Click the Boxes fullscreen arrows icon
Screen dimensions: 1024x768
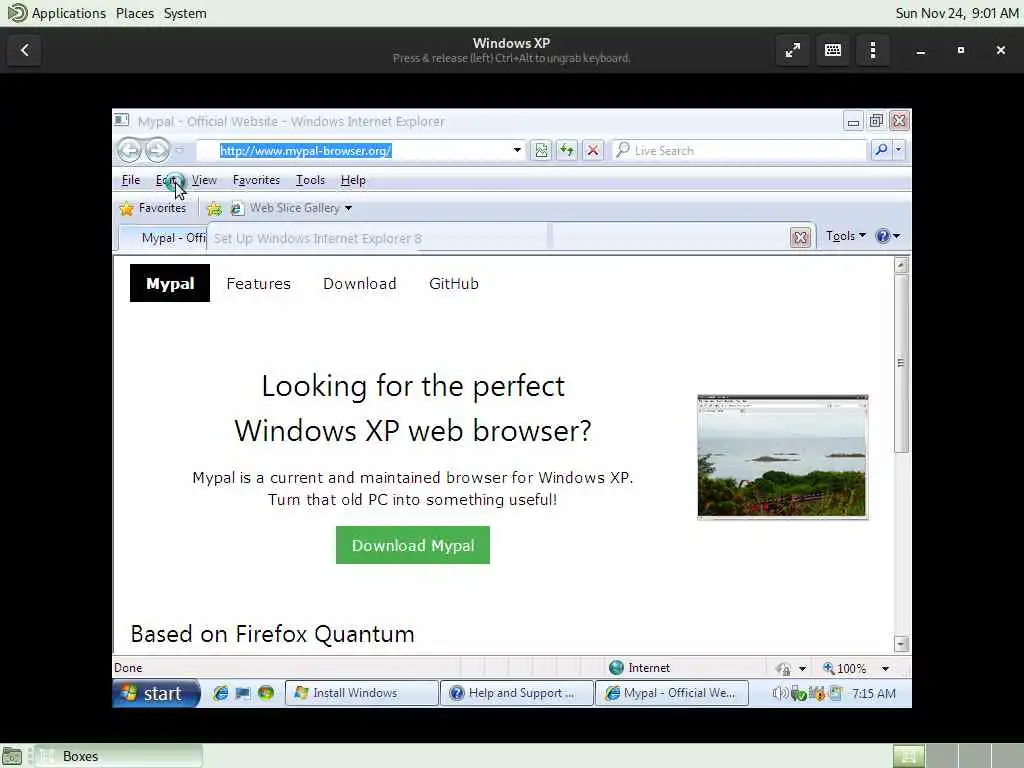pos(793,50)
